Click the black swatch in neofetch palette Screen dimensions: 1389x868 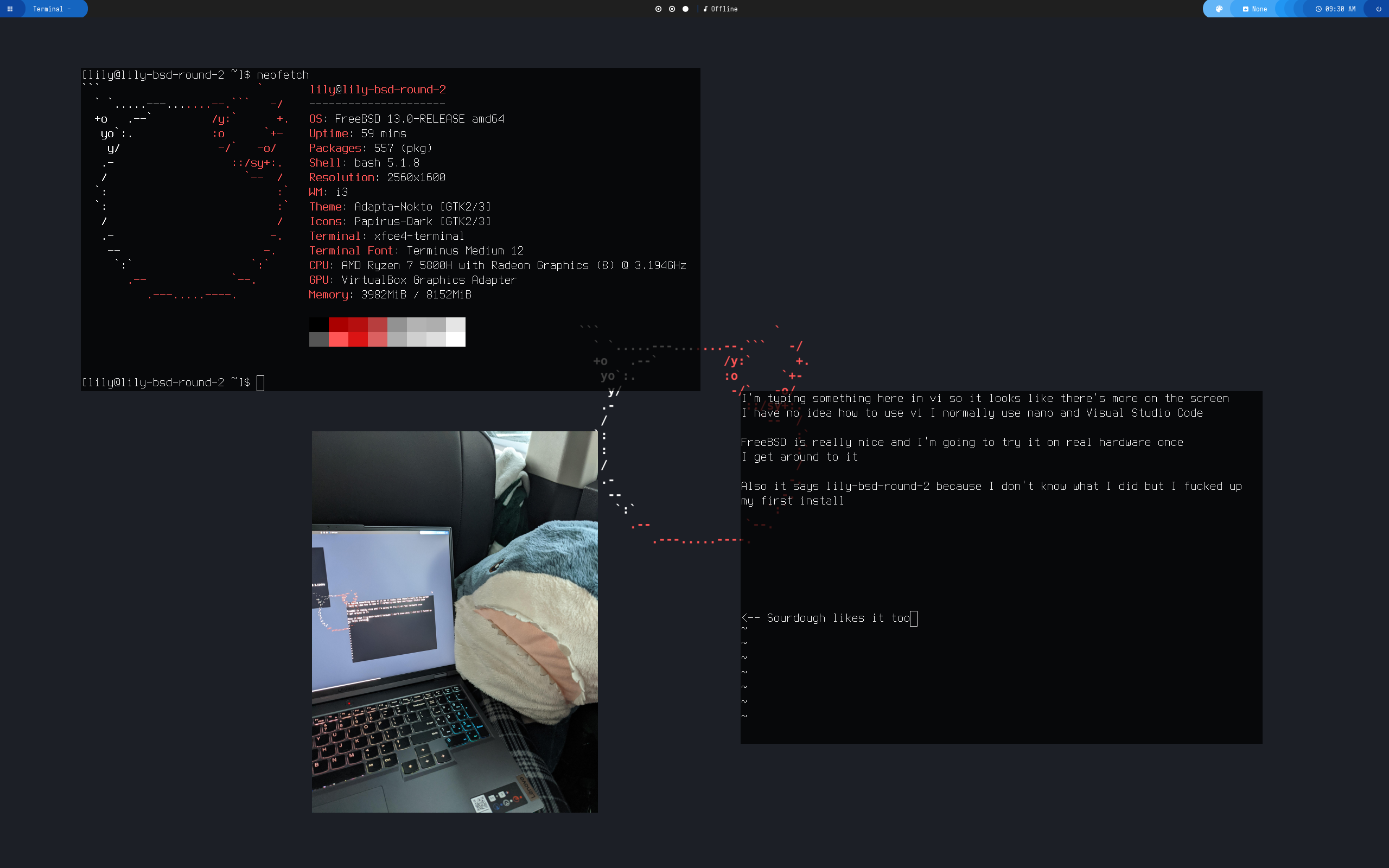[x=318, y=324]
